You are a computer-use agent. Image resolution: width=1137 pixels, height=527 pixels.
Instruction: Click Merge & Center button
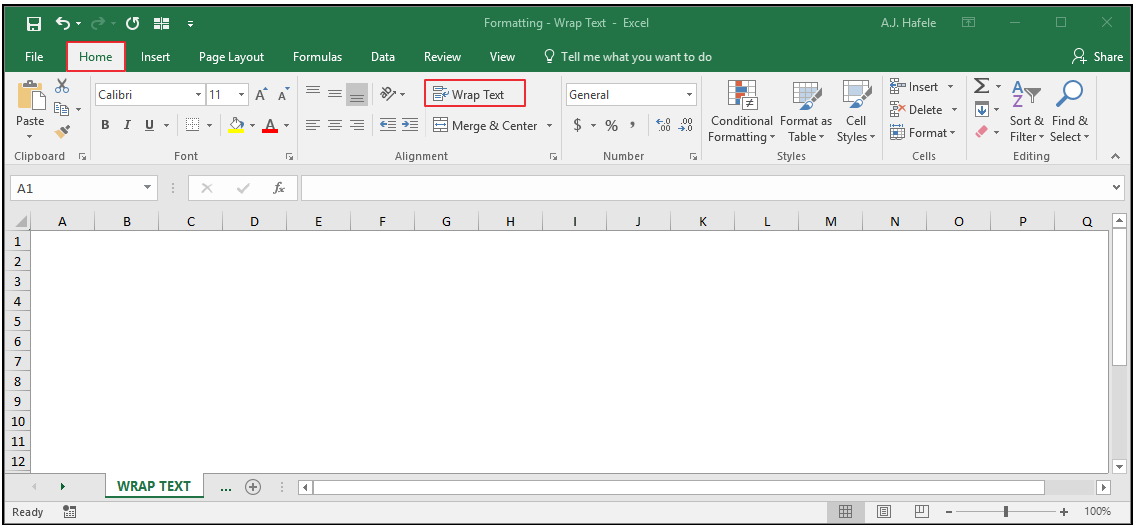484,125
